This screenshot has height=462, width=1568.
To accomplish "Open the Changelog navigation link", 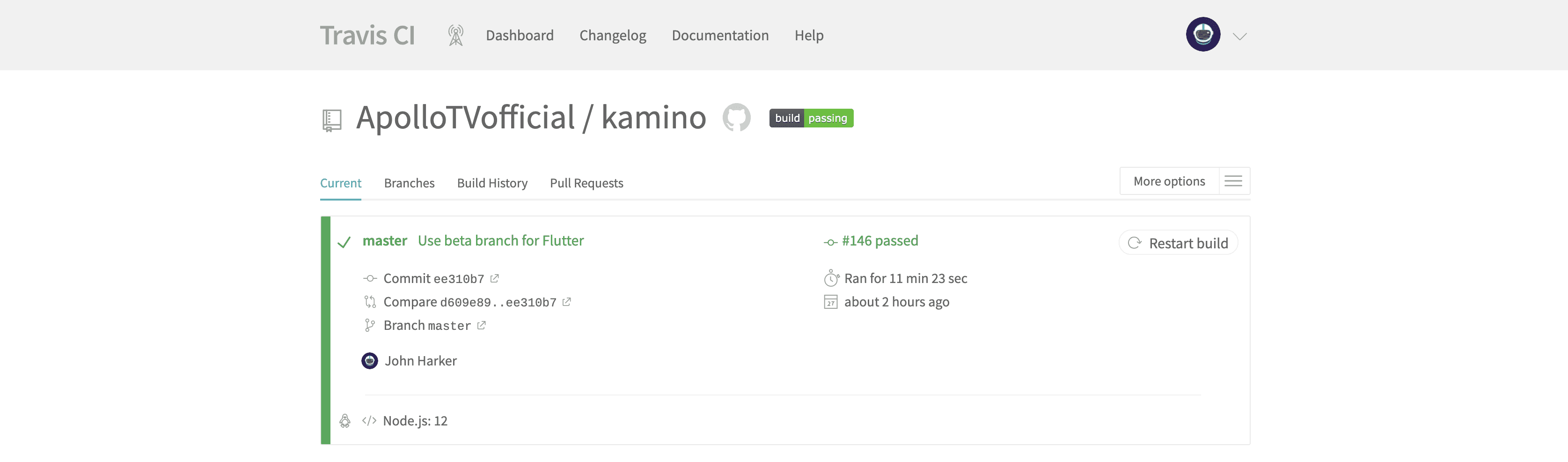I will pyautogui.click(x=612, y=35).
